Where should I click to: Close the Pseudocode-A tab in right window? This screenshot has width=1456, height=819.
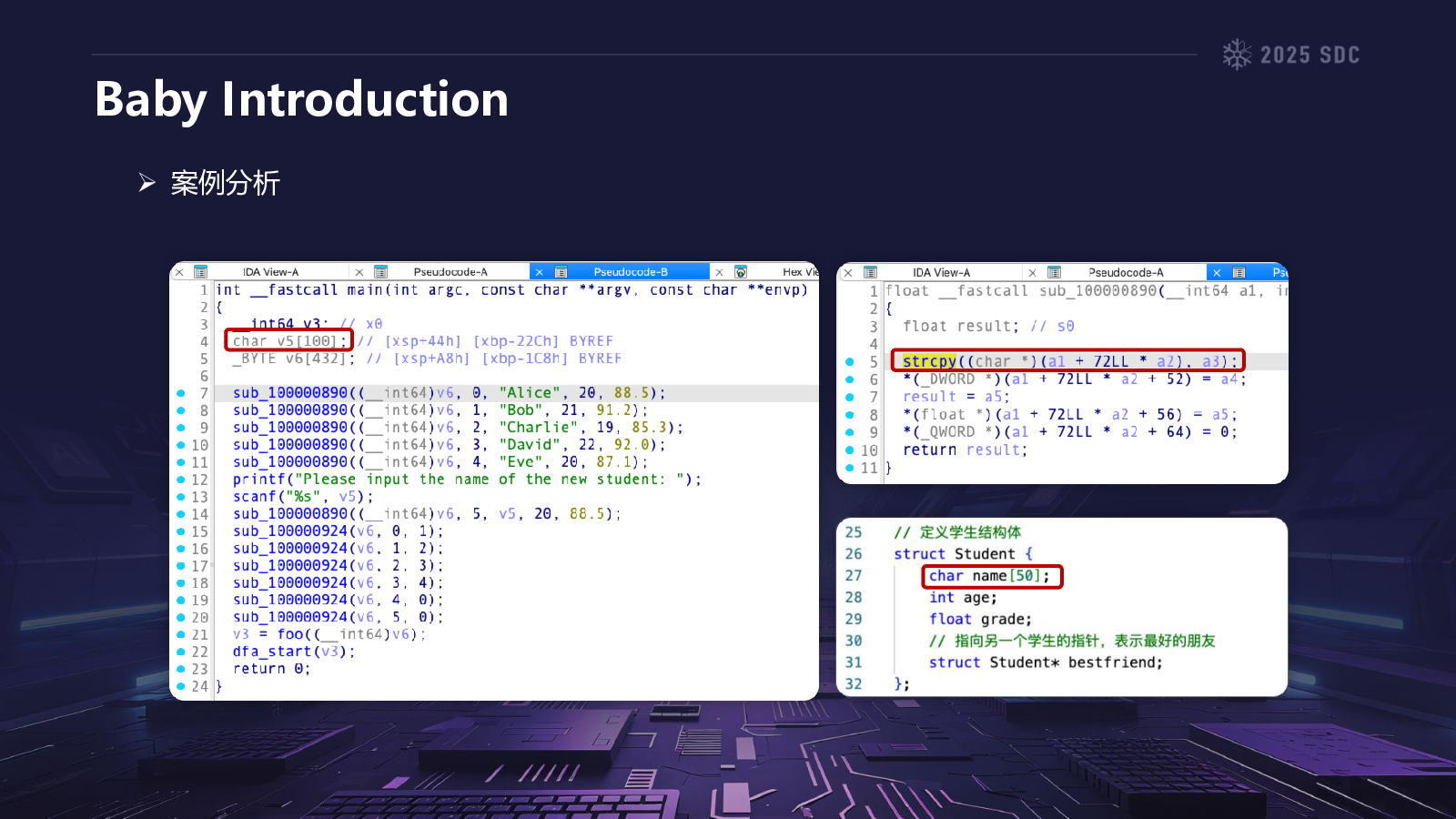click(1032, 272)
